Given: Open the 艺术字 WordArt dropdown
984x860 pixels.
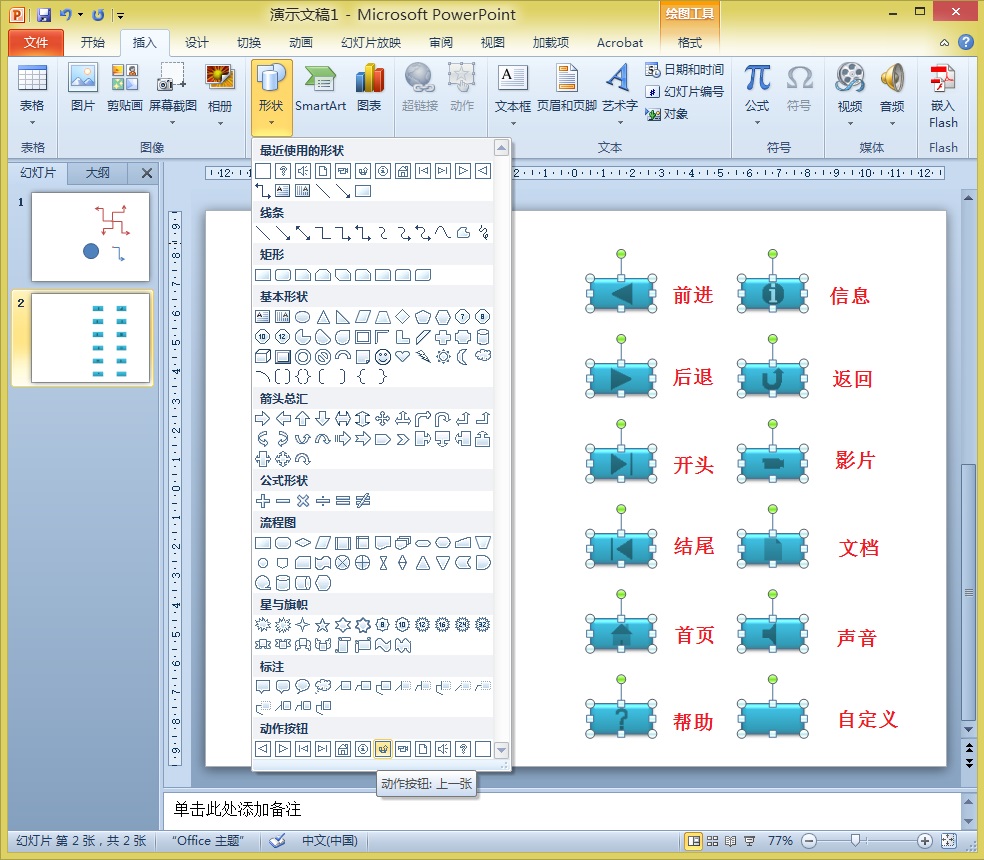Looking at the screenshot, I should tap(619, 94).
